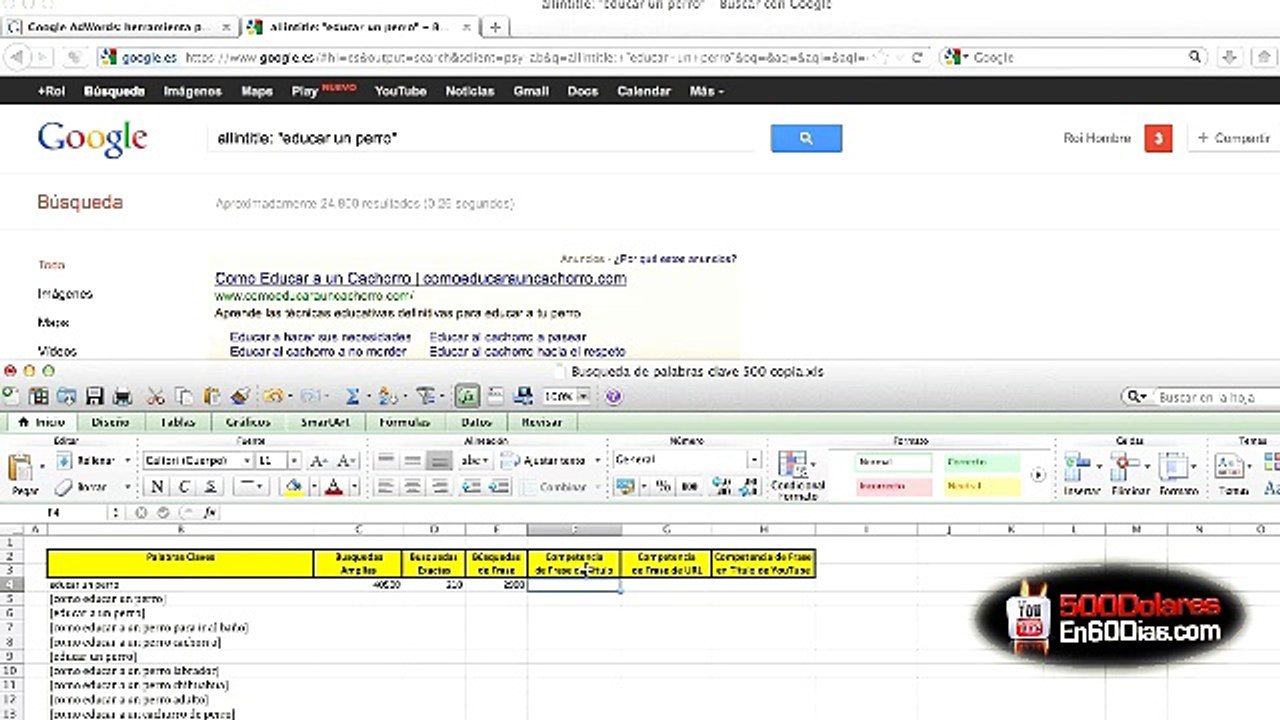Click the blue Google search magnifier button
1280x720 pixels.
806,139
